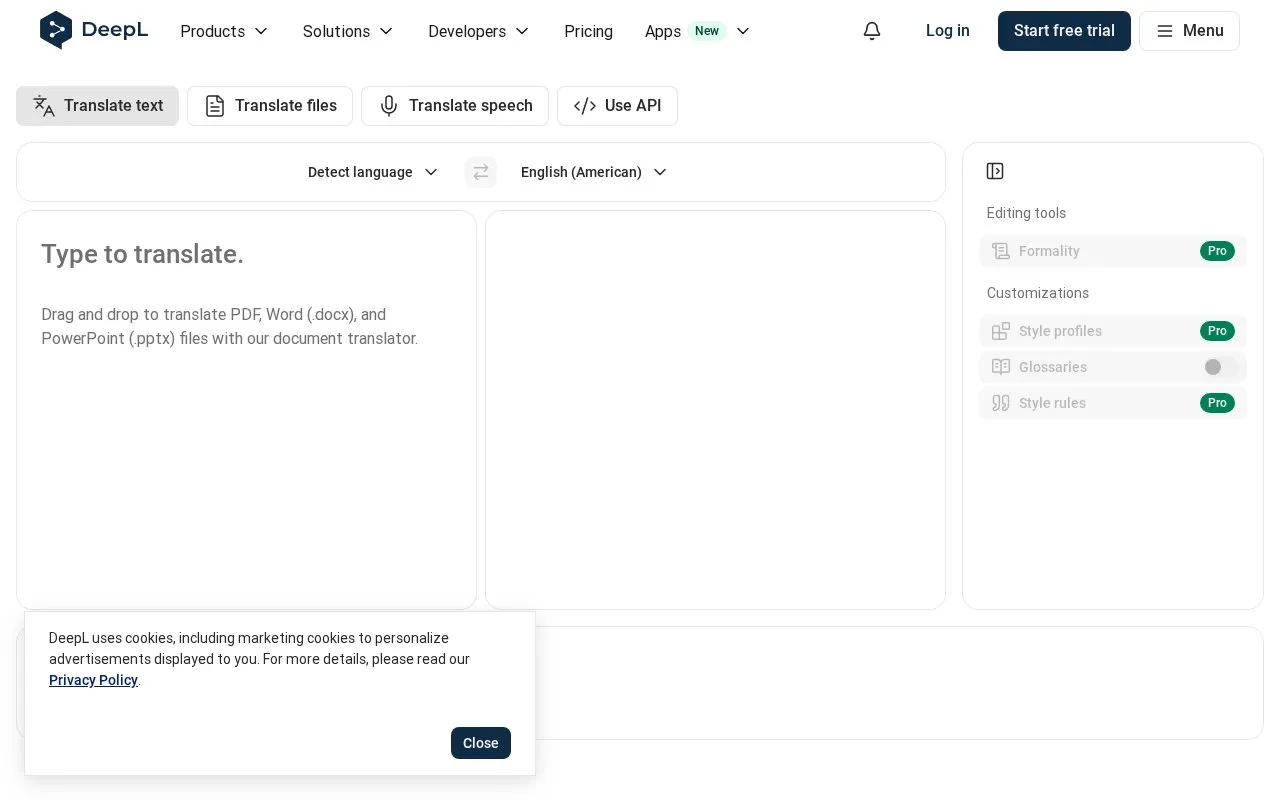Click the New badge next to Apps
The width and height of the screenshot is (1280, 800).
(x=707, y=31)
